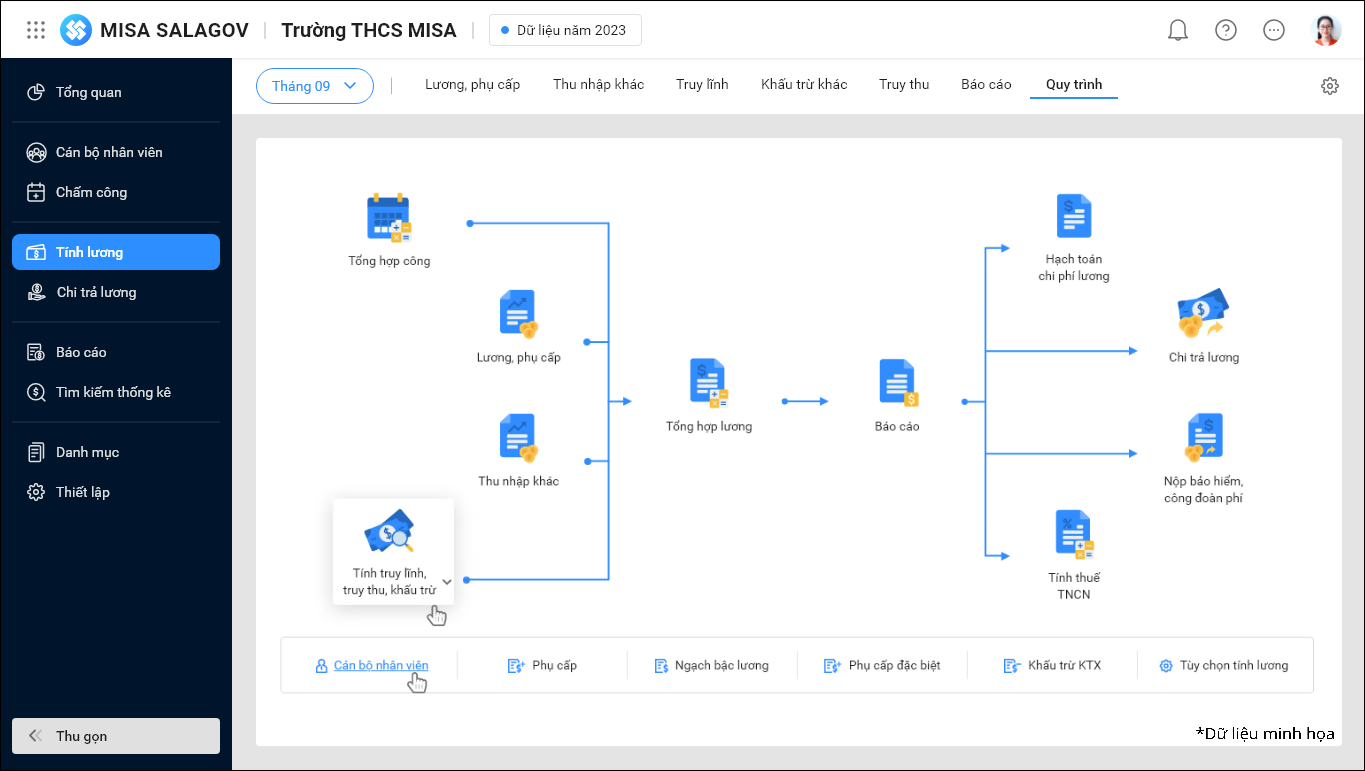The width and height of the screenshot is (1365, 771).
Task: Open the Phụ cấp shortcut link
Action: pyautogui.click(x=542, y=665)
